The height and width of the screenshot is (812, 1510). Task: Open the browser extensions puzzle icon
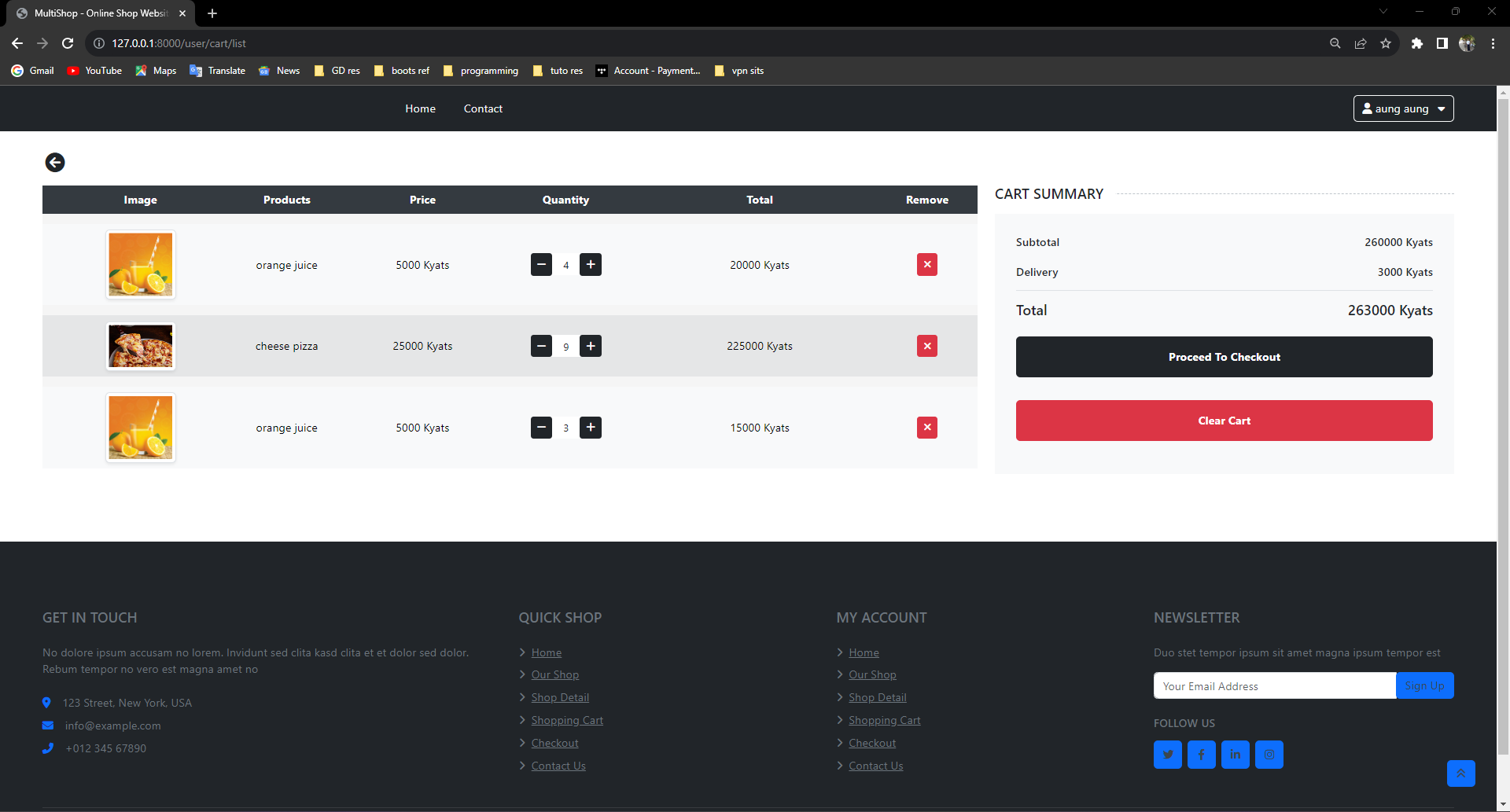pos(1417,43)
